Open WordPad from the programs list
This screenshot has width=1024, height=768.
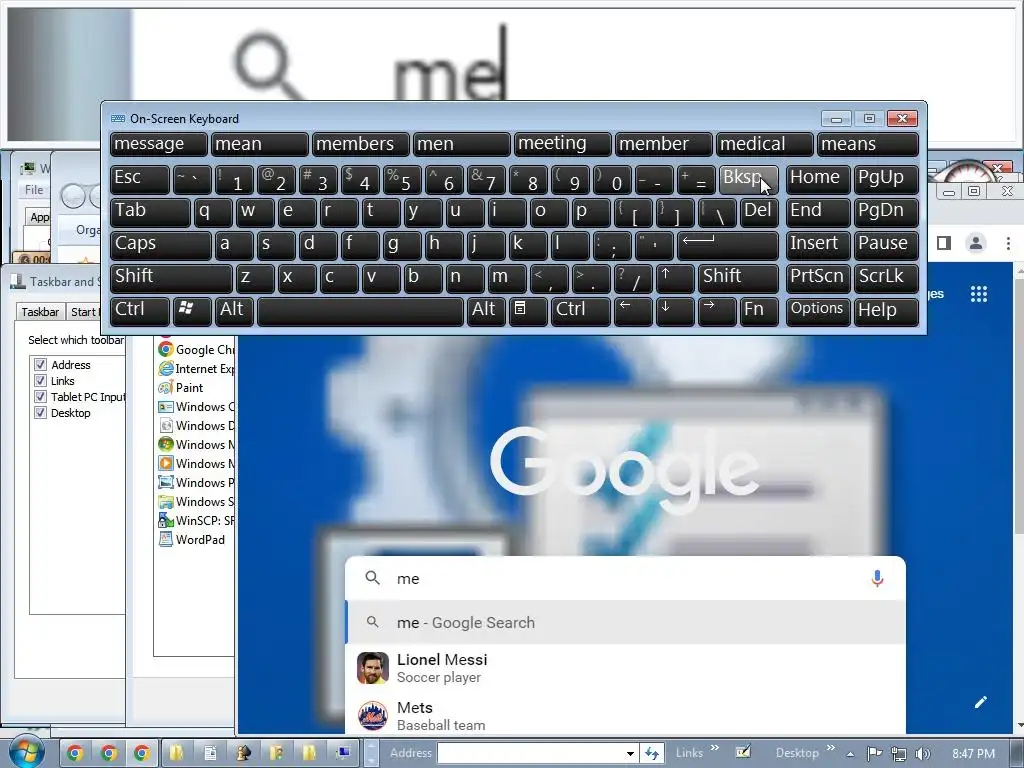point(192,539)
